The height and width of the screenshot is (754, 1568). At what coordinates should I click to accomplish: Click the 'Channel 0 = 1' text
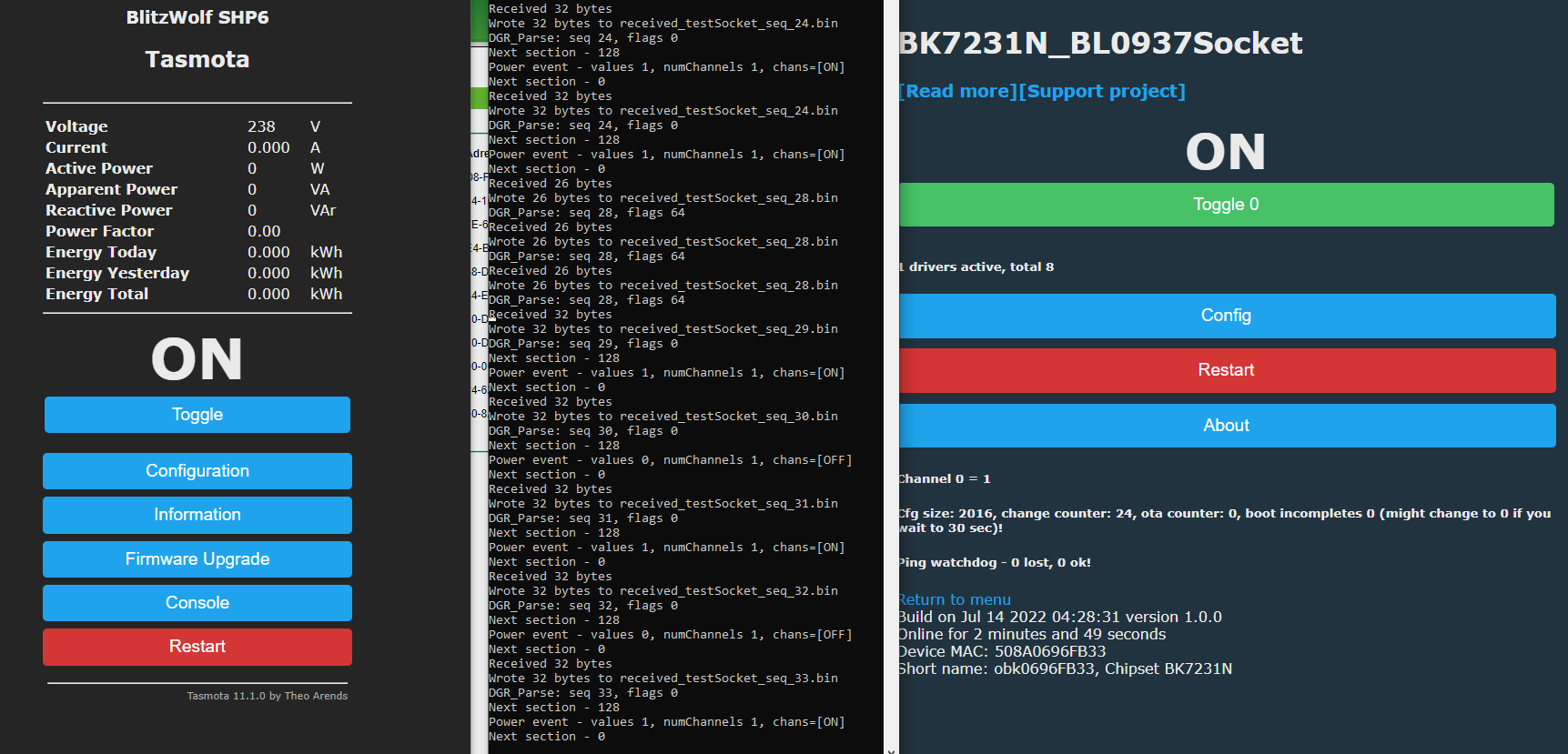point(945,478)
